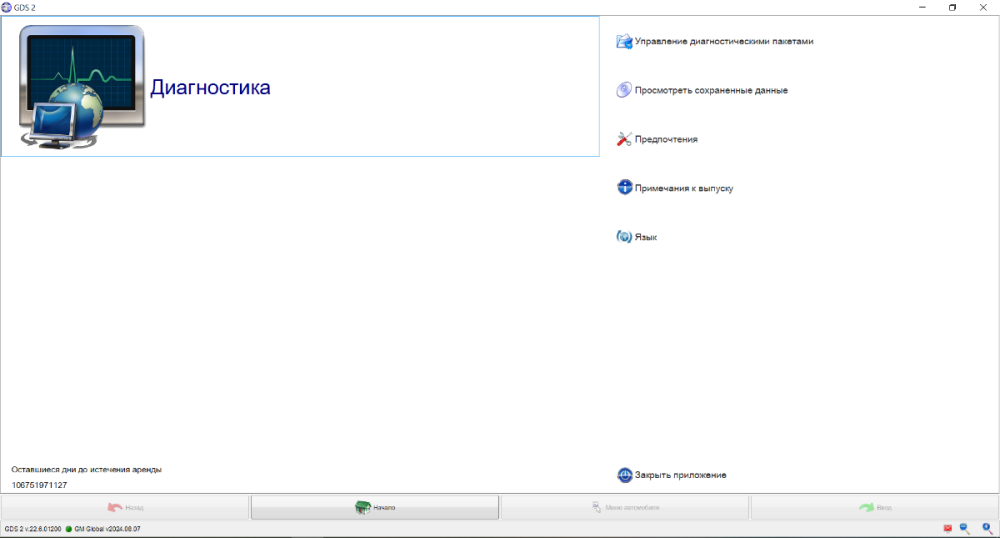Image resolution: width=1000 pixels, height=538 pixels.
Task: Click GDS 2 v.22.6.01200 version text
Action: click(x=33, y=529)
